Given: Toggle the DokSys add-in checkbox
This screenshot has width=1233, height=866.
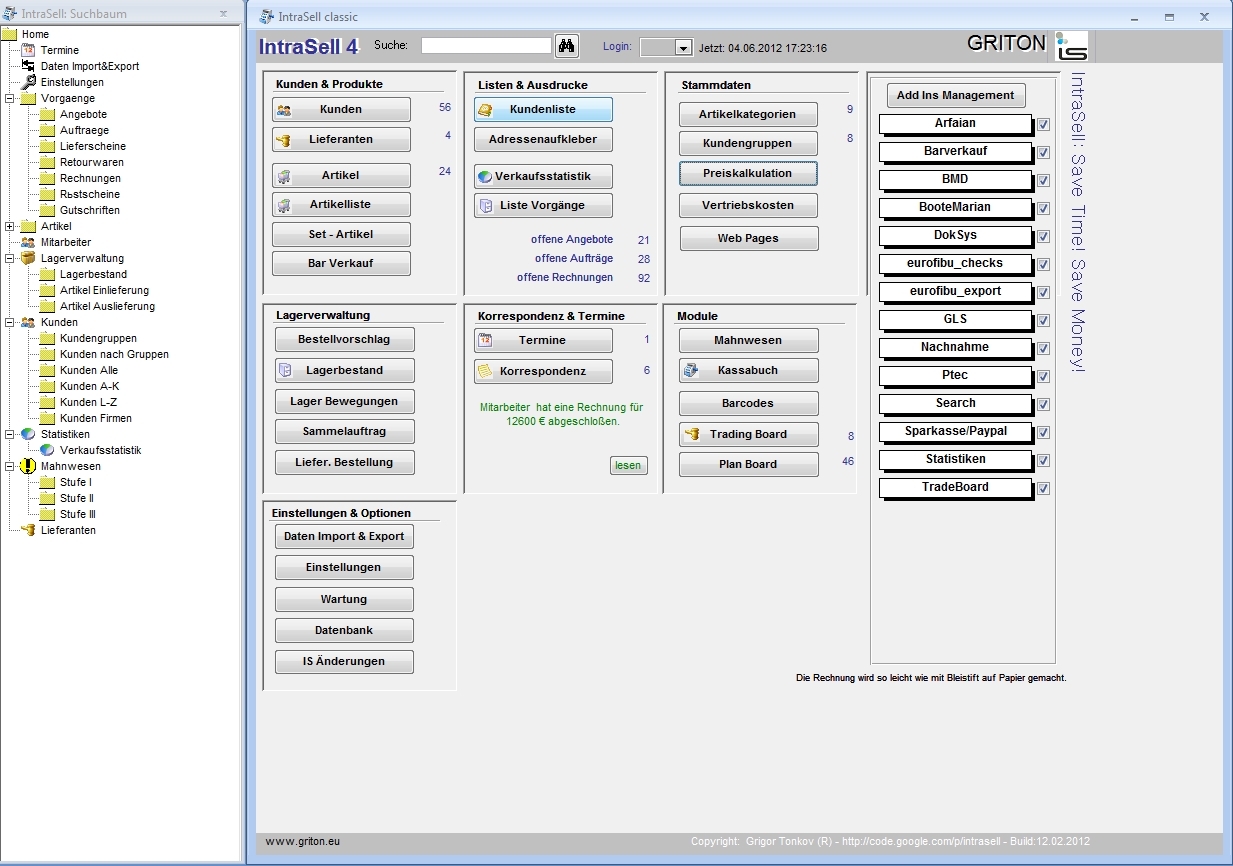Looking at the screenshot, I should [x=1043, y=237].
